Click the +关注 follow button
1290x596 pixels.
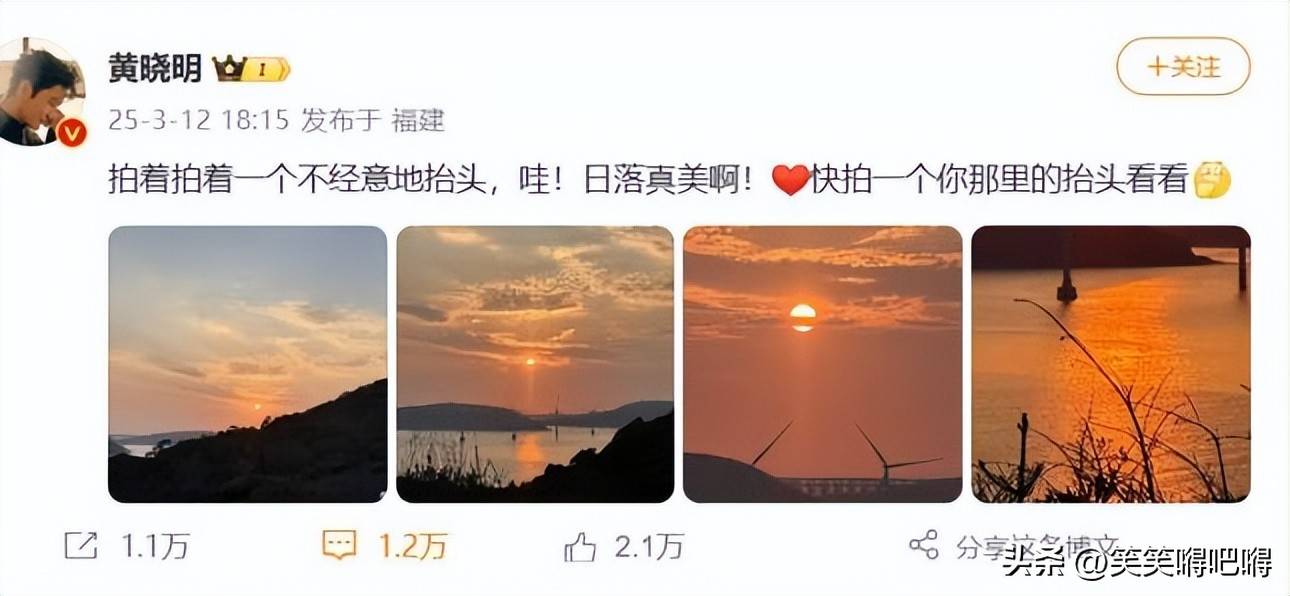tap(1183, 67)
